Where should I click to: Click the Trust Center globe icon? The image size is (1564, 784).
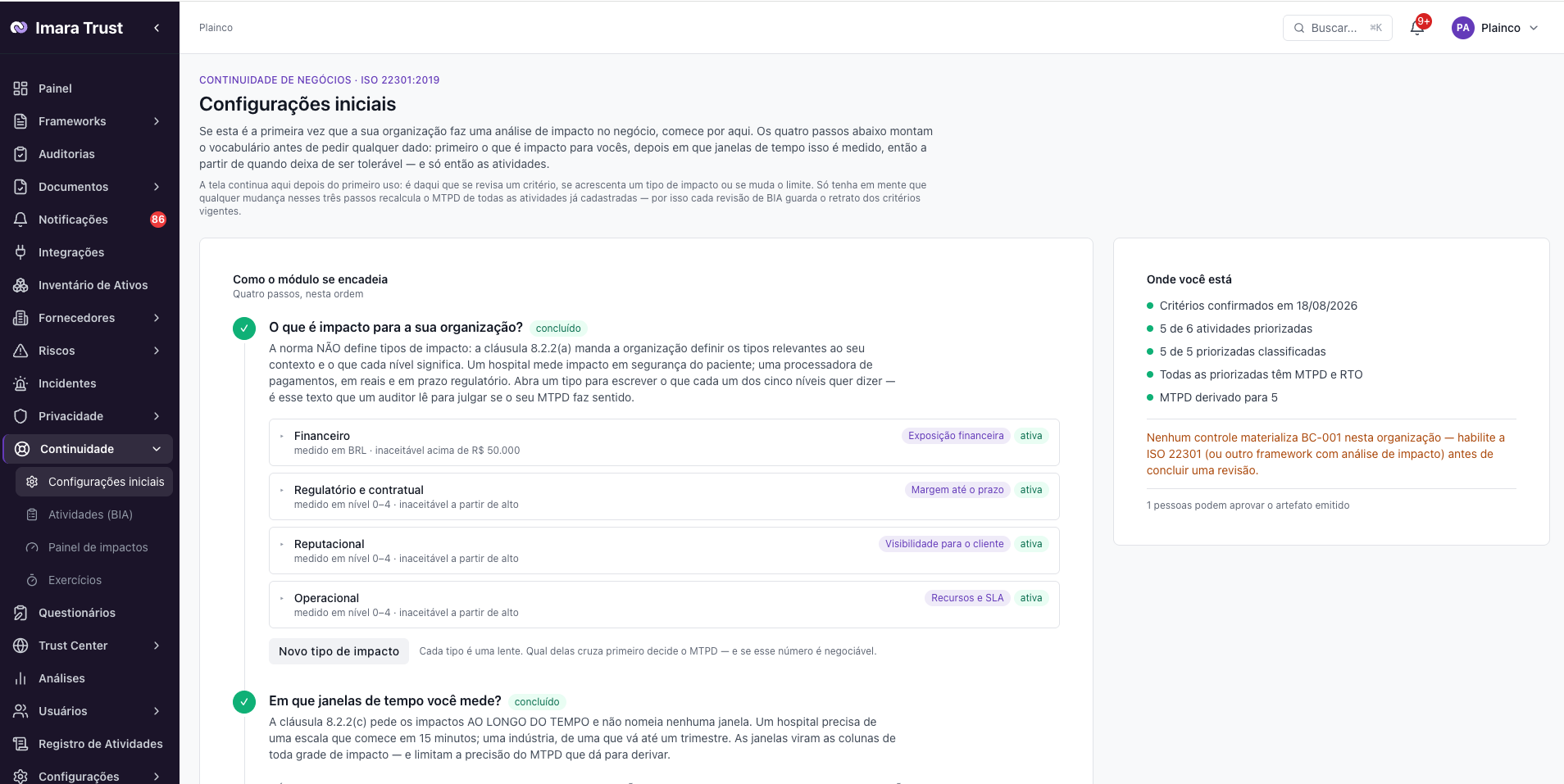pyautogui.click(x=20, y=646)
